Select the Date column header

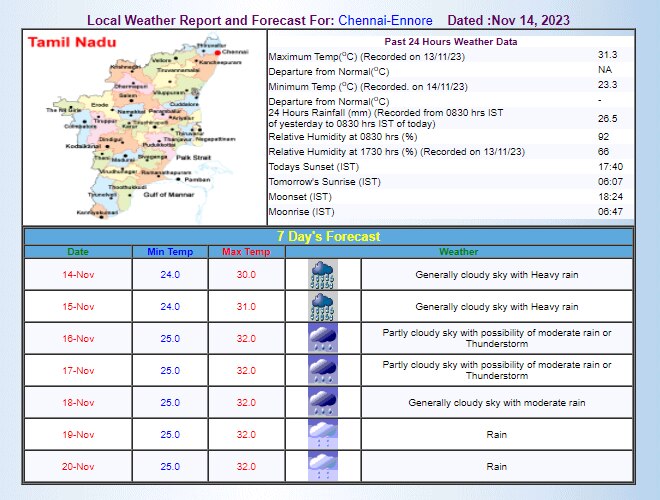78,252
